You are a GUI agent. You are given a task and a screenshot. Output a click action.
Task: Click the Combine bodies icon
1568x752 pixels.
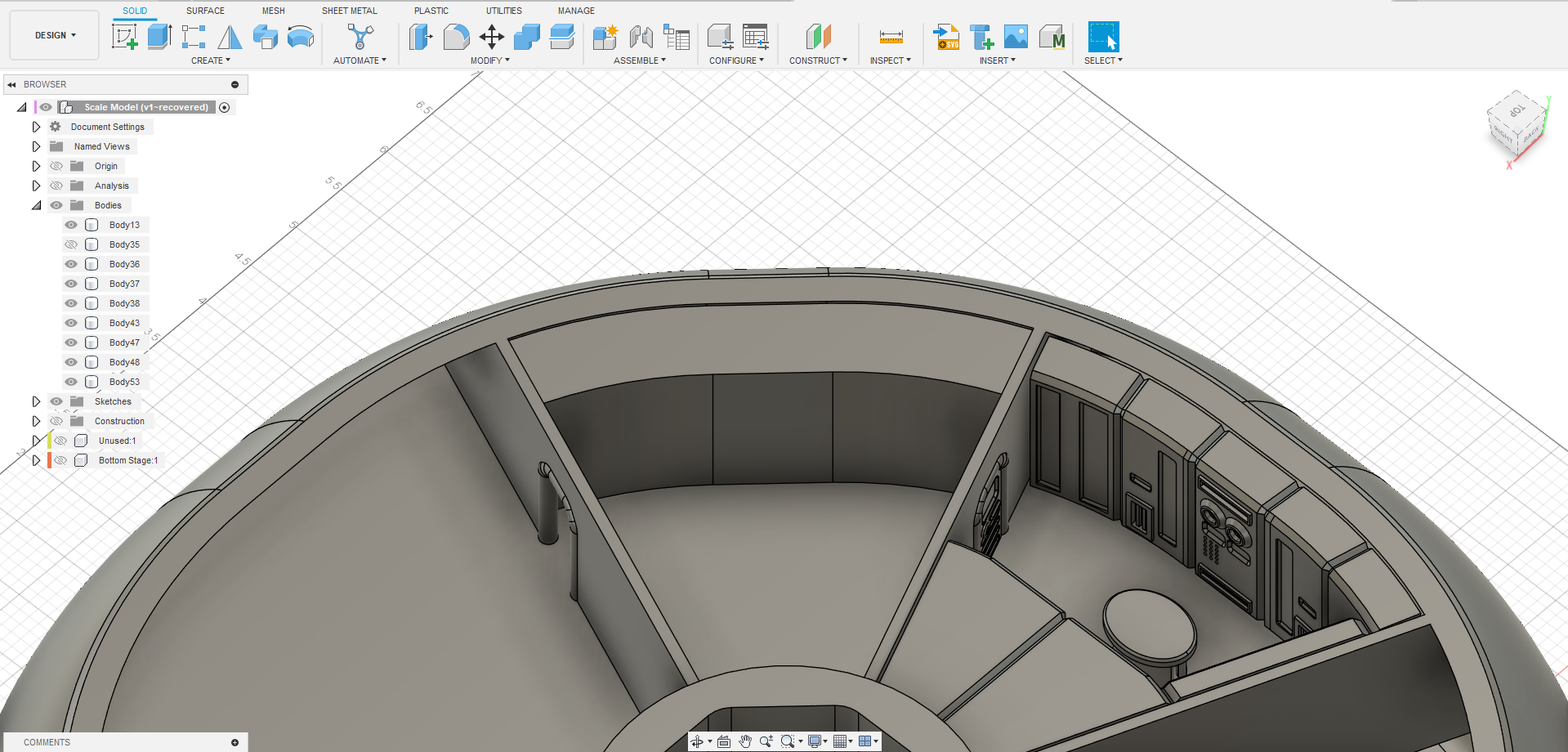pos(527,36)
